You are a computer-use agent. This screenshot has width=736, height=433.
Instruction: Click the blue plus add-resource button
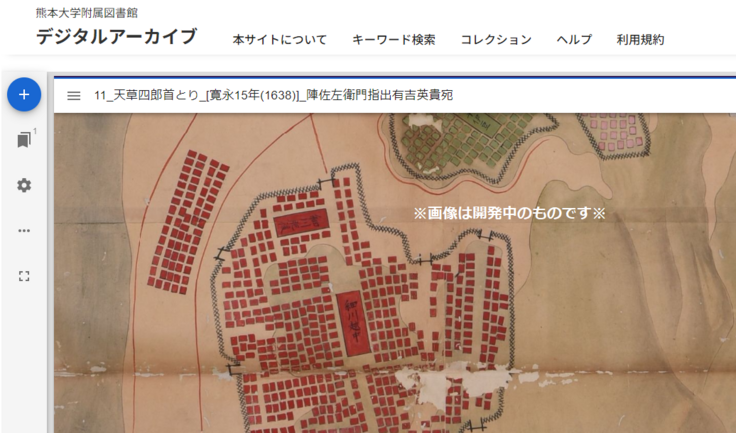click(24, 95)
